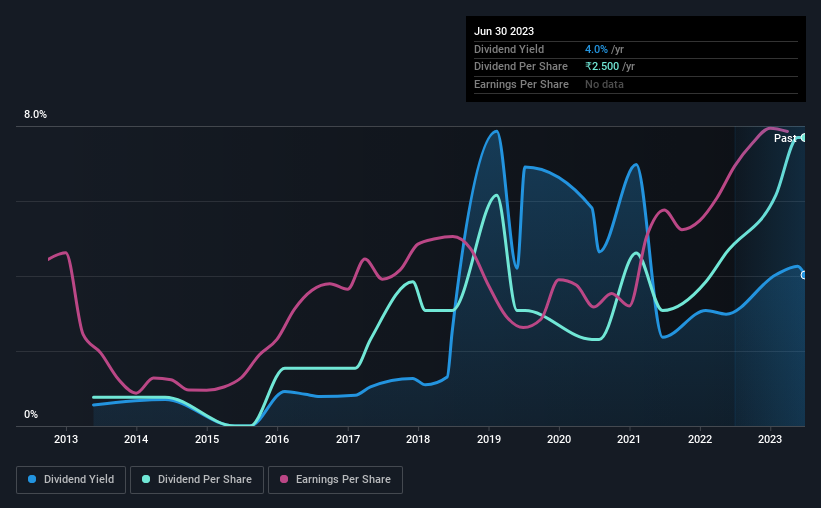The image size is (821, 508).
Task: Click the 2018 label on the x-axis
Action: coord(418,439)
